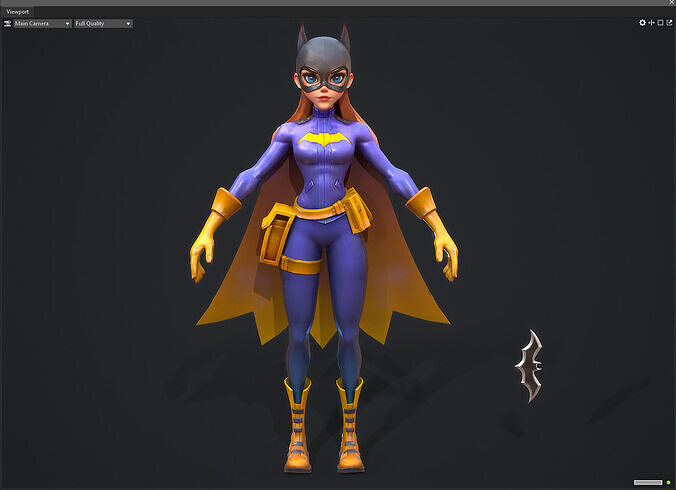The height and width of the screenshot is (490, 676).
Task: Select the batarang object in viewport
Action: coord(530,366)
